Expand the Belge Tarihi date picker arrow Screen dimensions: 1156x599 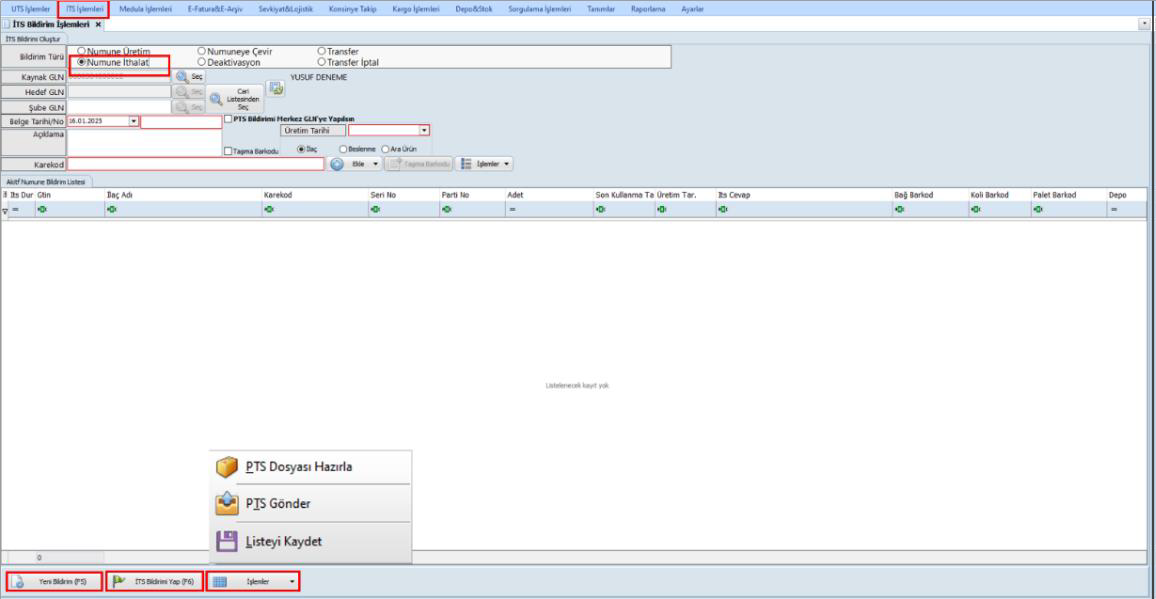pos(134,121)
